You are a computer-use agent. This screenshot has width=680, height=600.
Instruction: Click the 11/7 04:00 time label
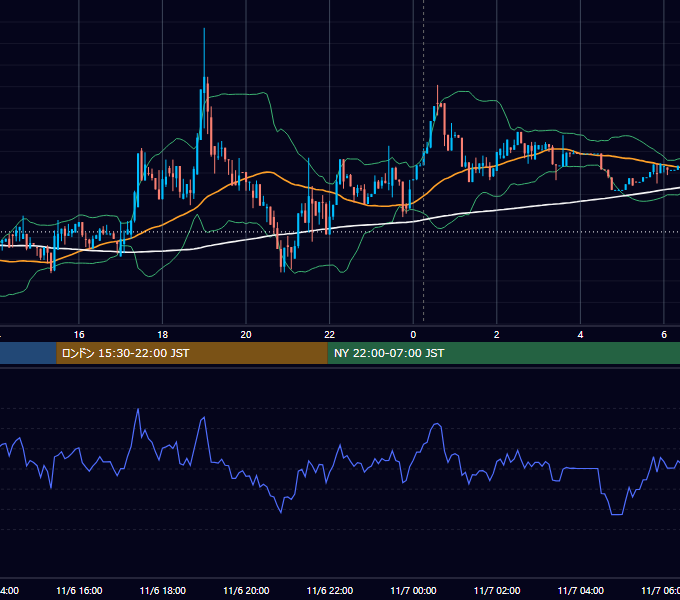(581, 591)
